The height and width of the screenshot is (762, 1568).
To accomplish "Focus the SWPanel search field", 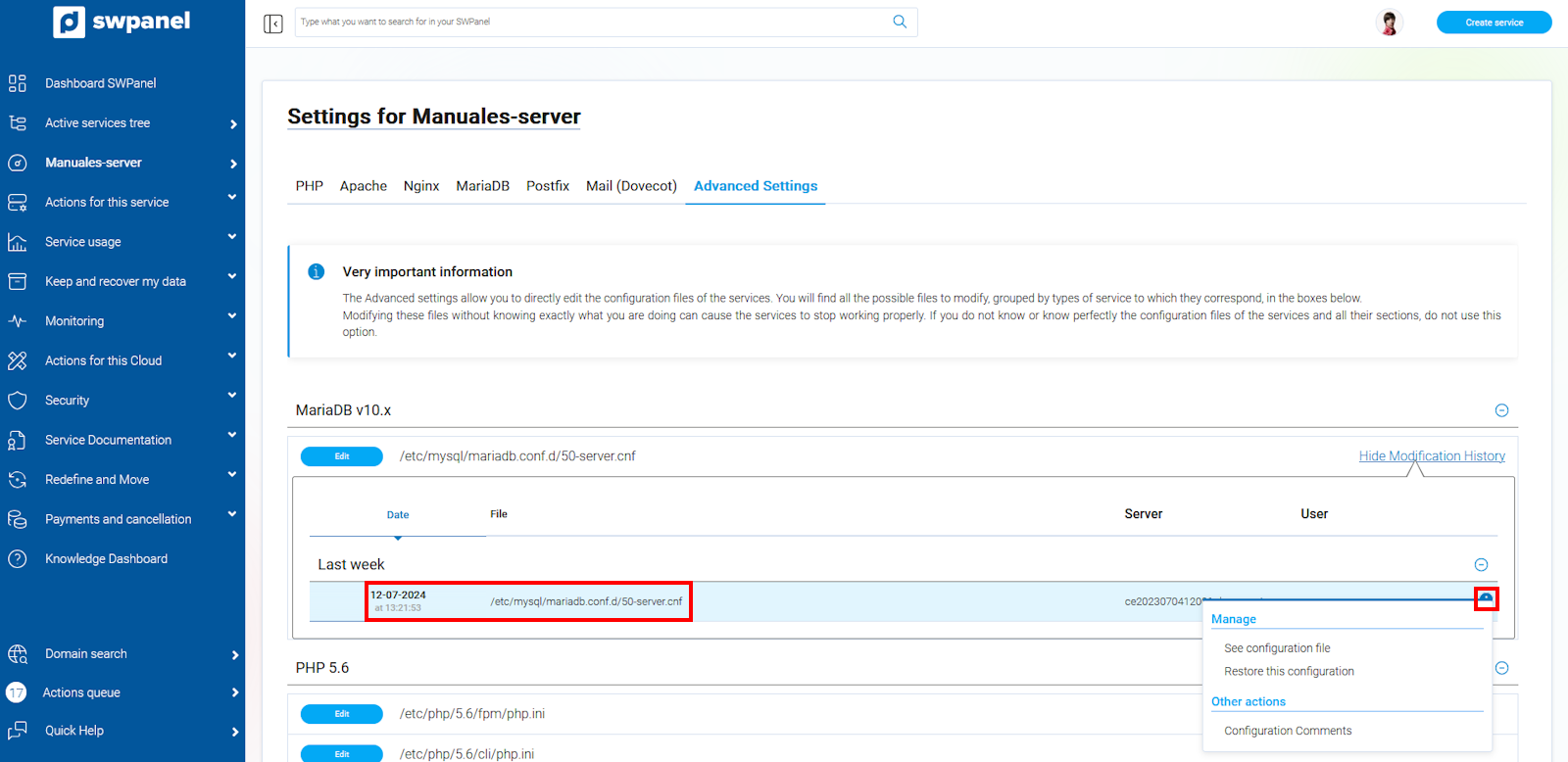I will click(x=588, y=22).
